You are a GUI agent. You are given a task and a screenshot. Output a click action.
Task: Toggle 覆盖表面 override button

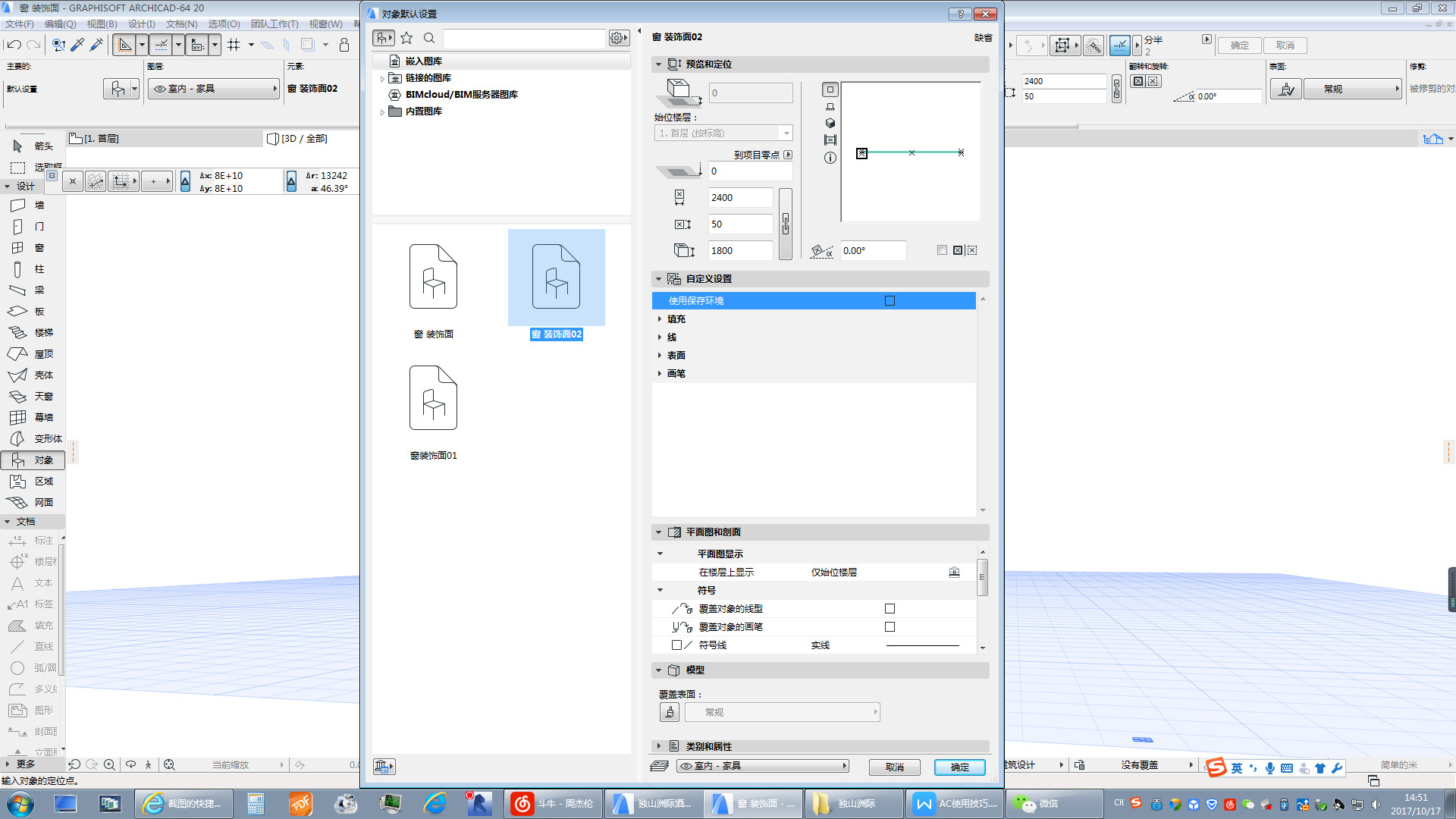coord(670,712)
